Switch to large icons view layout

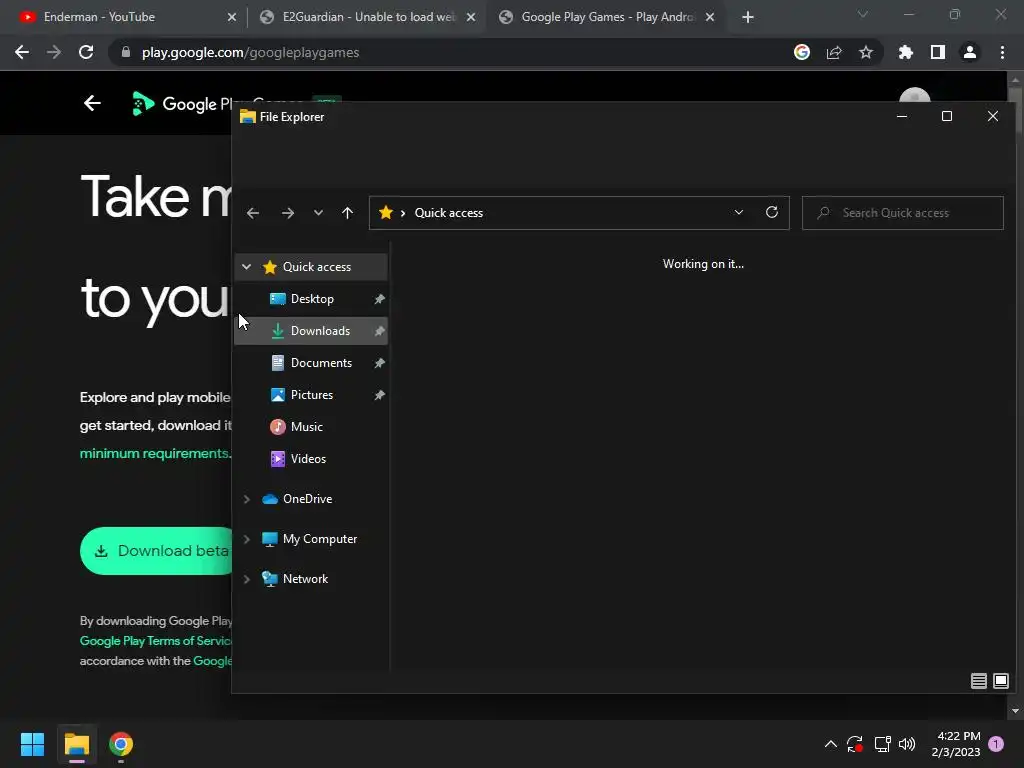(1000, 681)
